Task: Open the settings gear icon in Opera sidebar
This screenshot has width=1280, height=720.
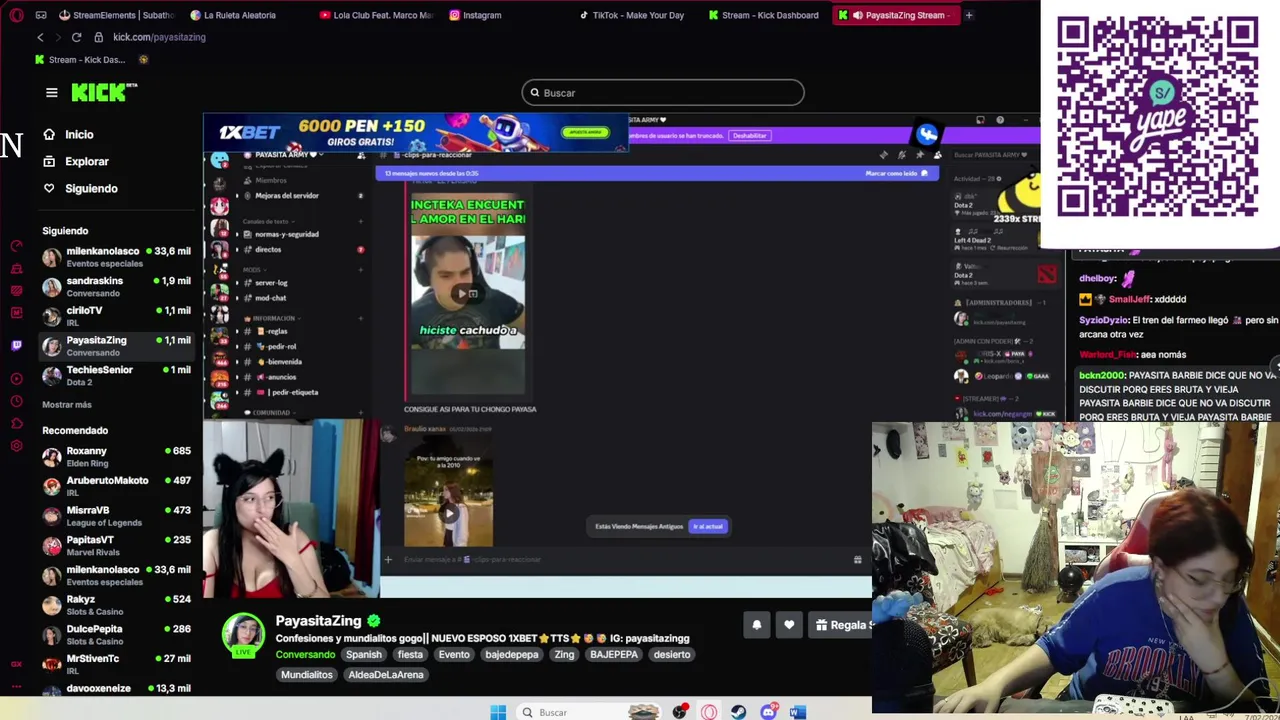Action: (16, 445)
